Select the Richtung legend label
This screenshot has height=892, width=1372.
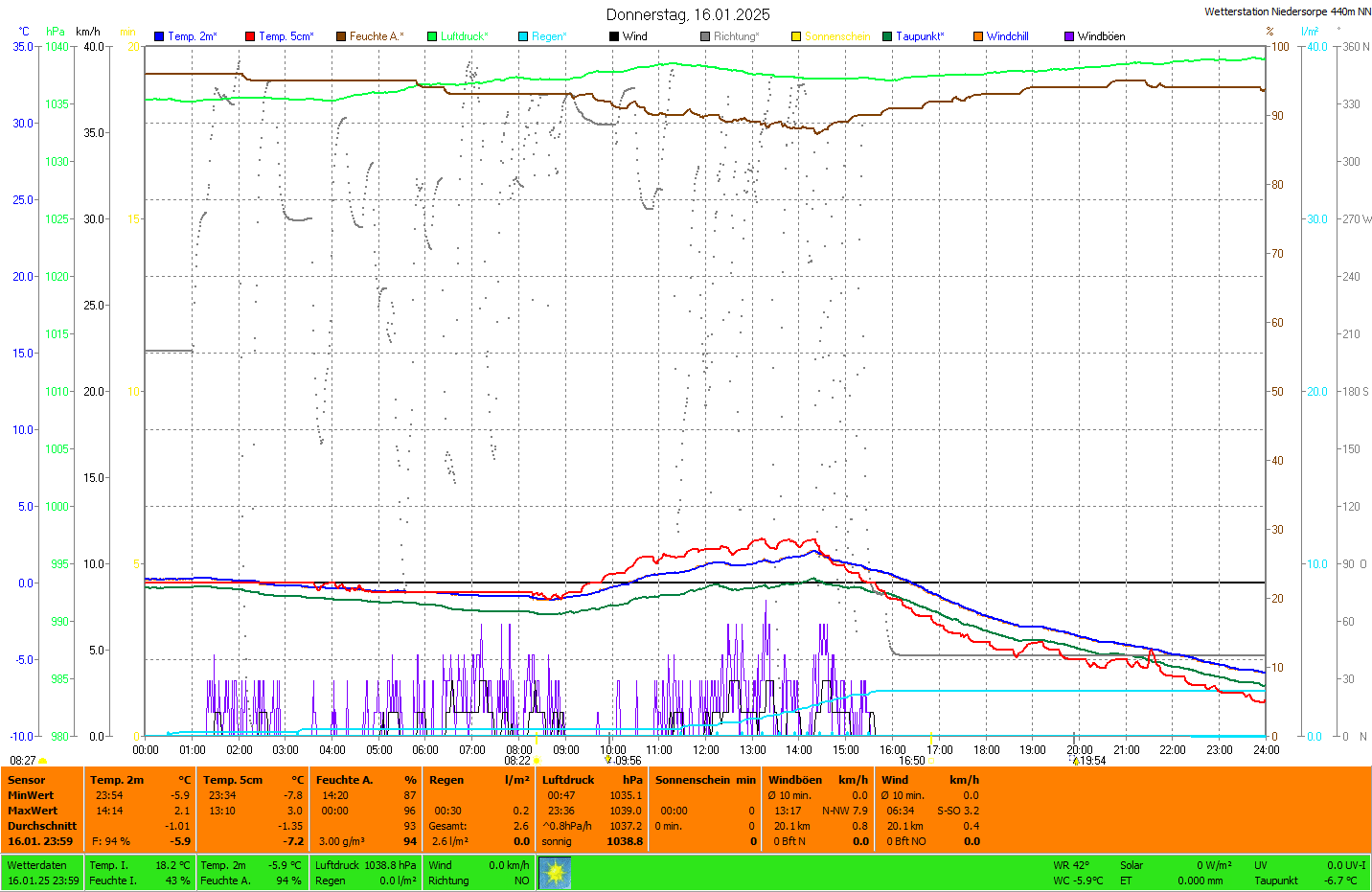(736, 36)
